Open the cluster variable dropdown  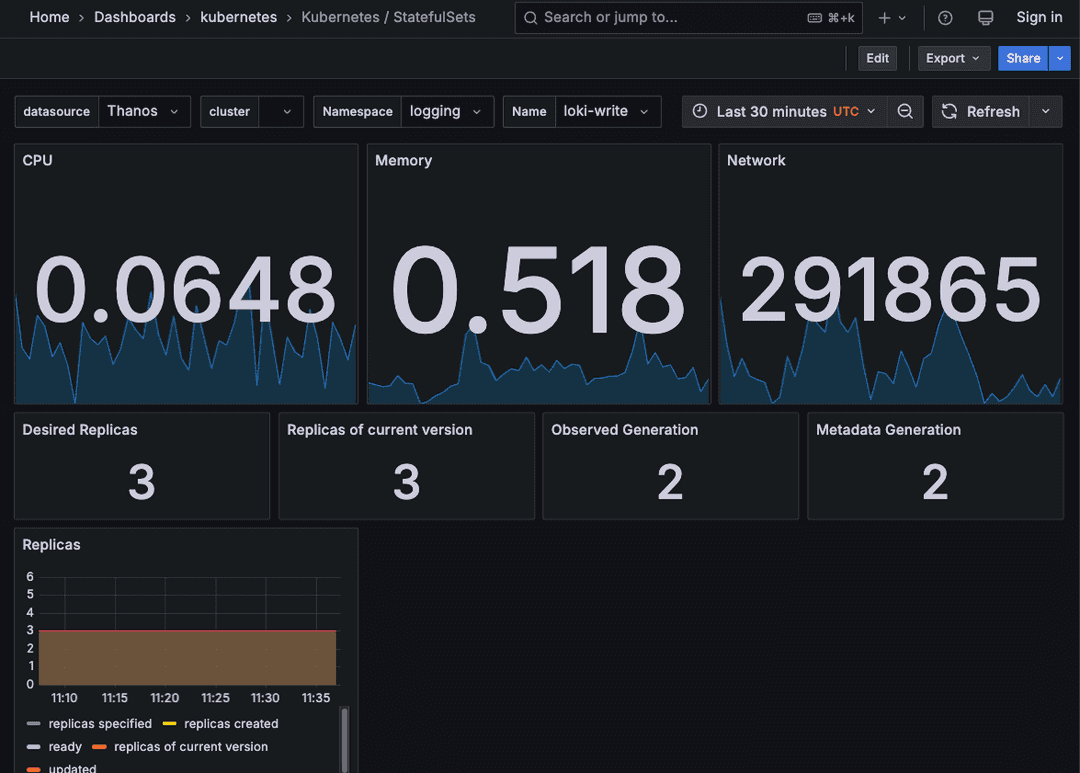tap(280, 112)
